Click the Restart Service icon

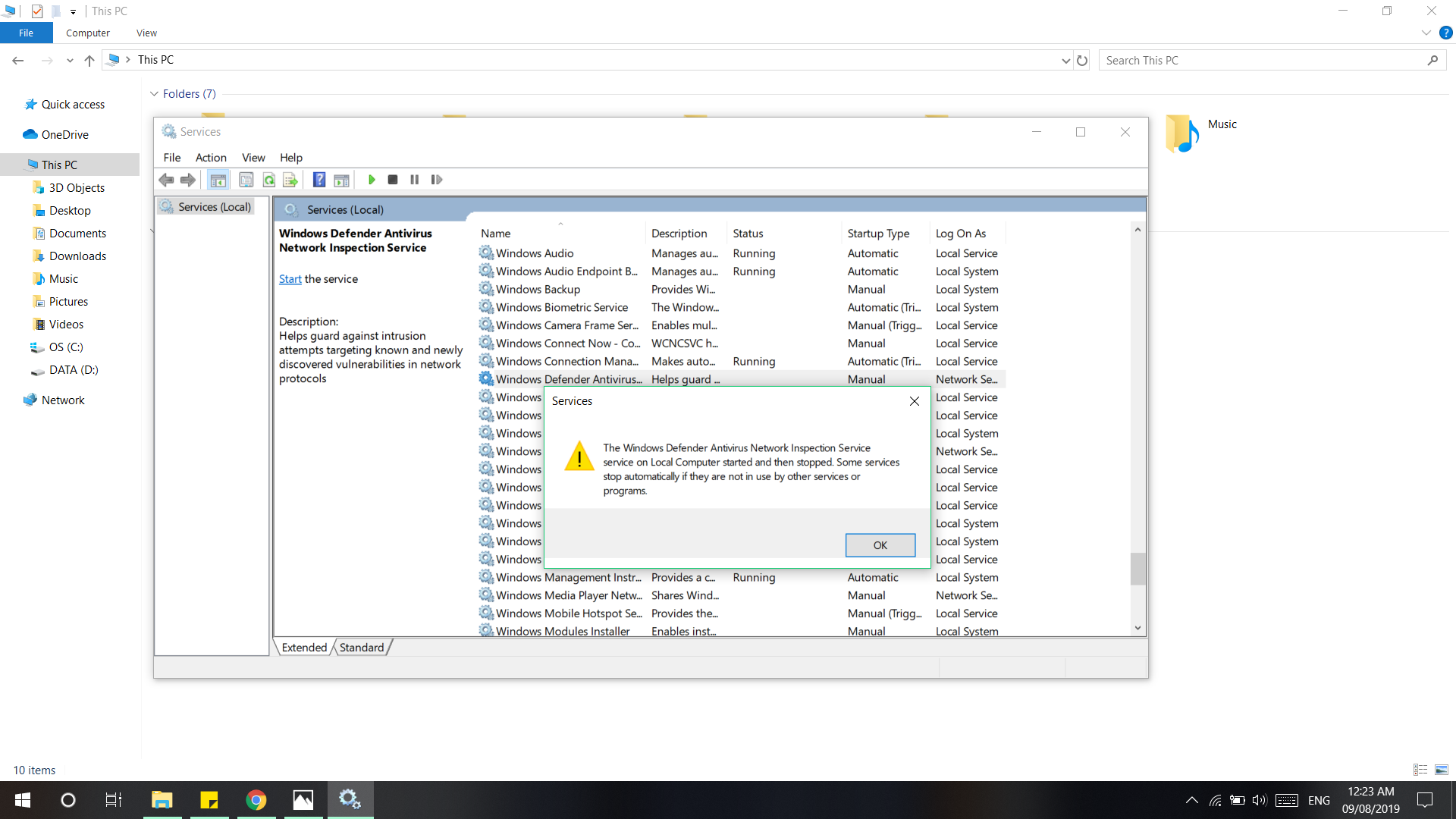click(x=437, y=180)
